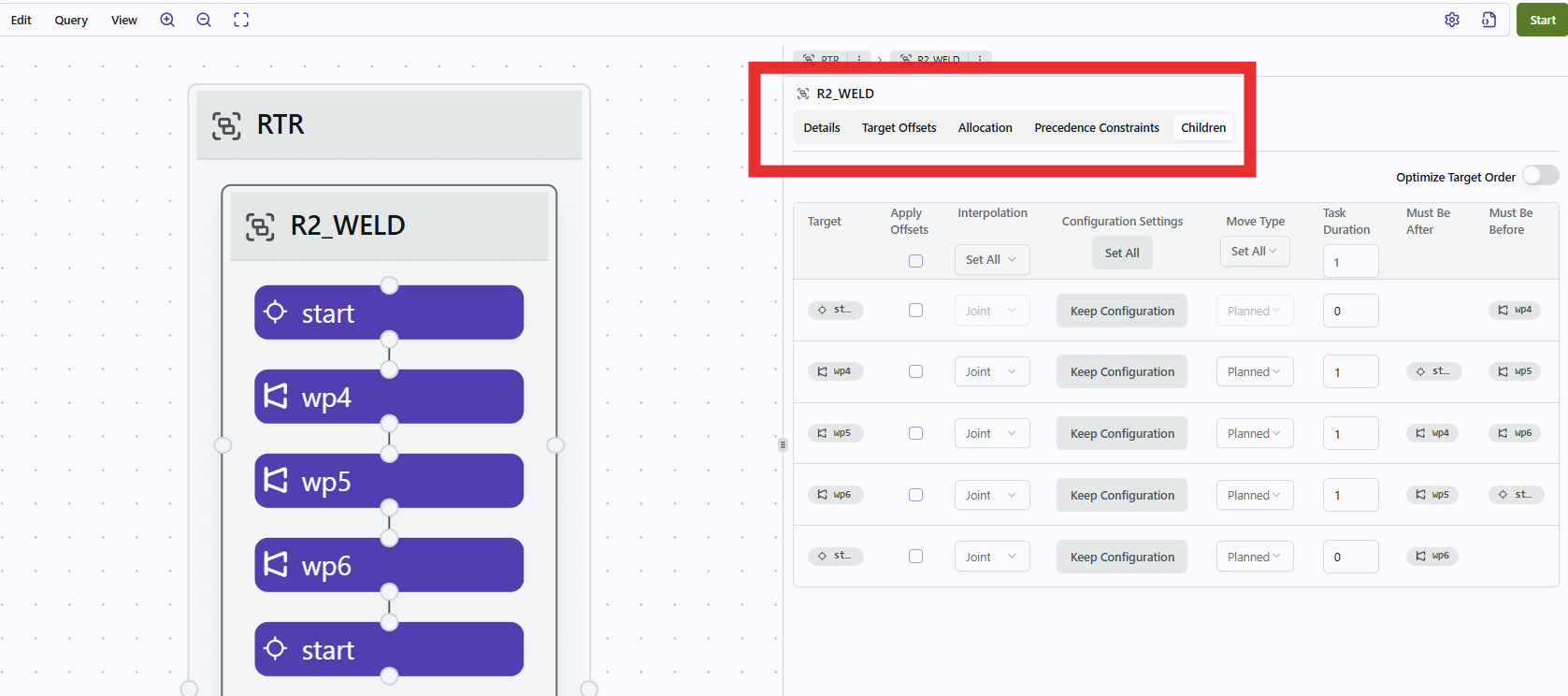Toggle Optimize Target Order switch
The width and height of the screenshot is (1568, 696).
[1539, 176]
